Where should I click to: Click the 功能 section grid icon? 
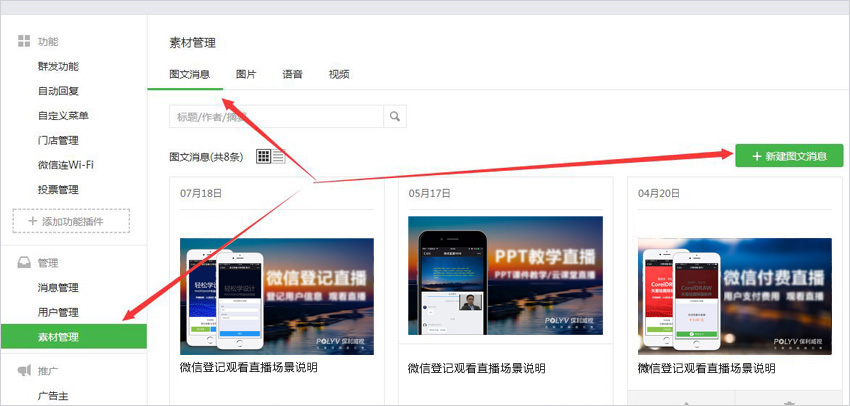(24, 42)
